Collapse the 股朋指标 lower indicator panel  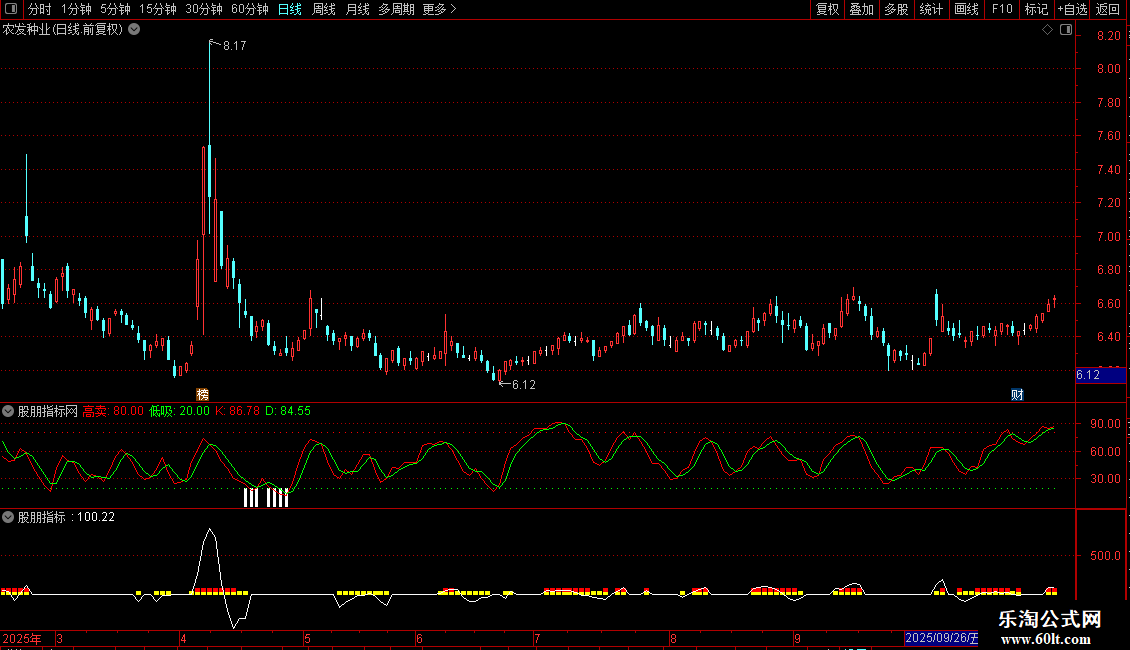click(8, 517)
